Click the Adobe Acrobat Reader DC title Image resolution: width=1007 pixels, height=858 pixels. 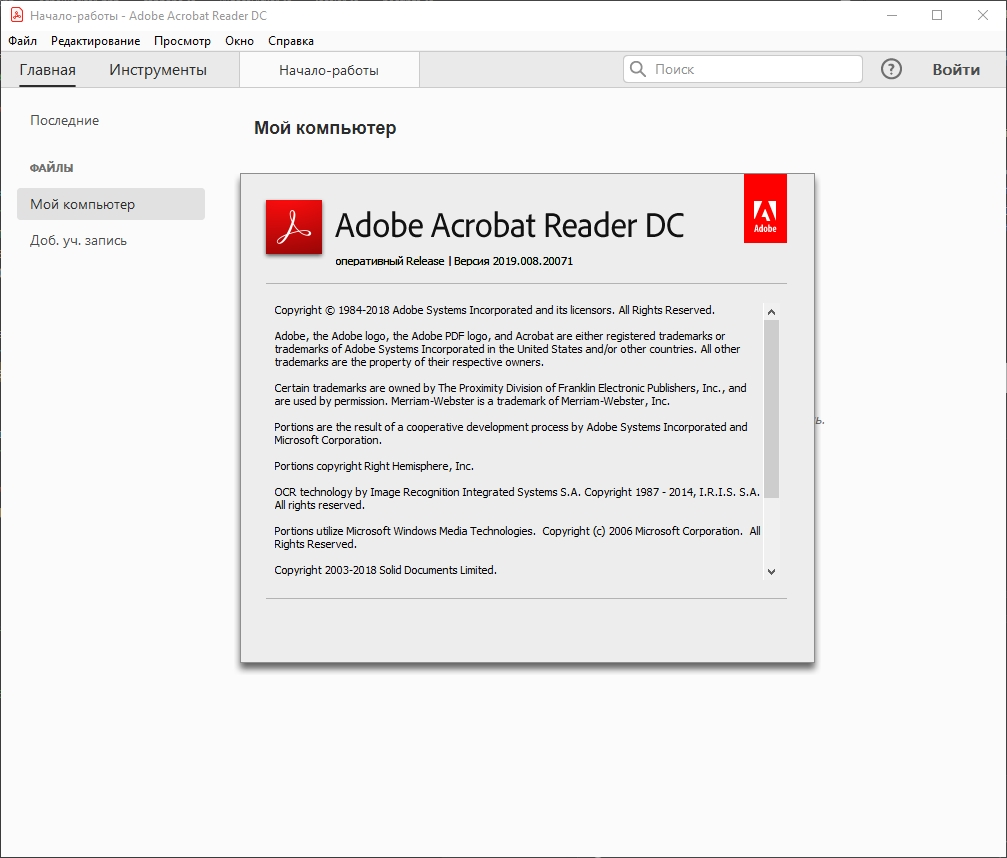pyautogui.click(x=510, y=225)
